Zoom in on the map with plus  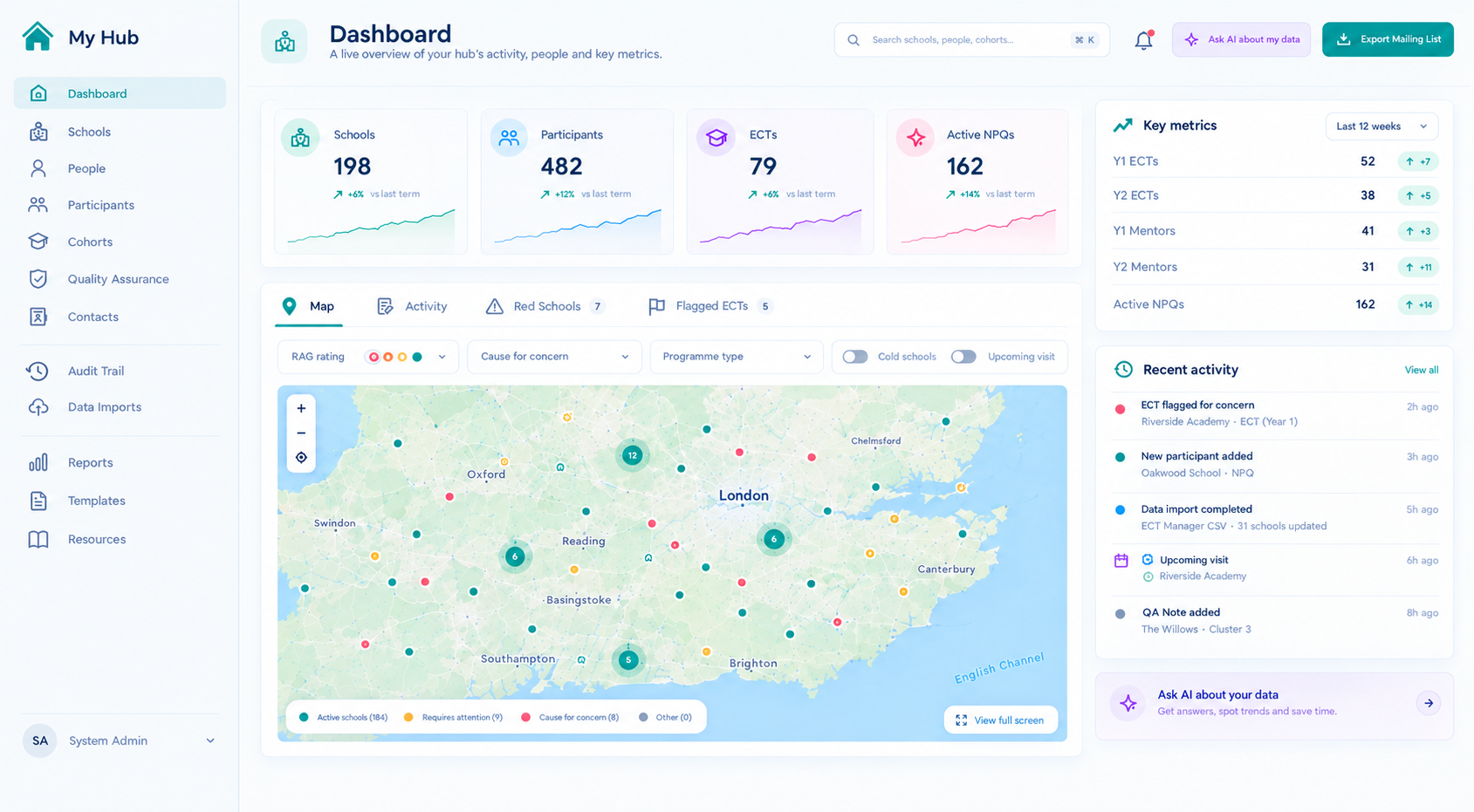[301, 408]
